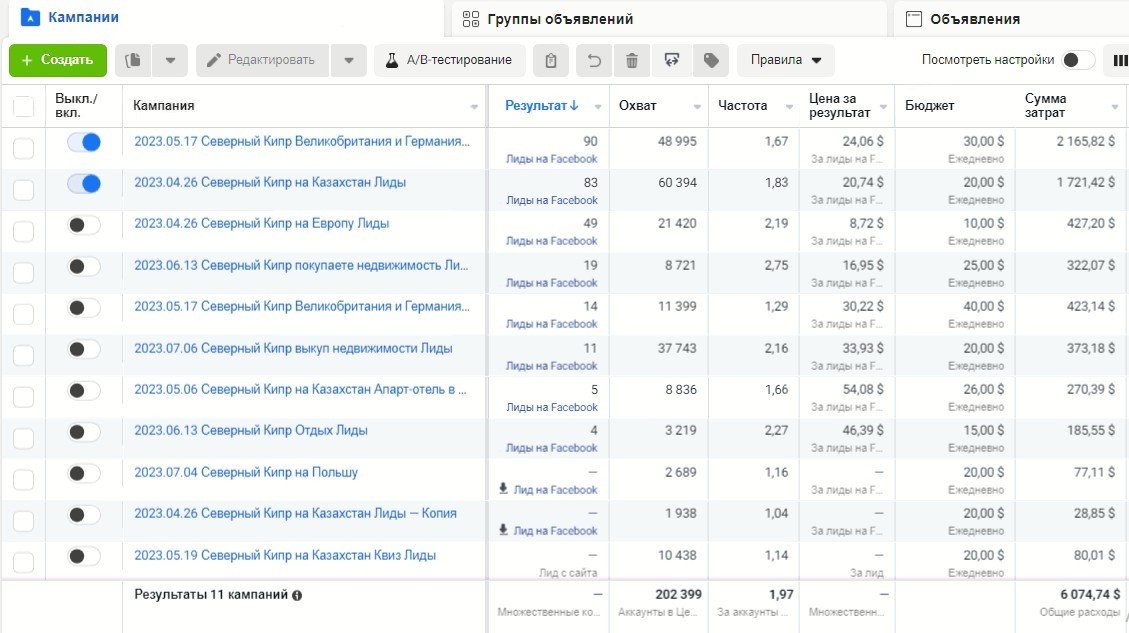The height and width of the screenshot is (633, 1129).
Task: Switch to Группы объявлений tab
Action: pos(560,19)
